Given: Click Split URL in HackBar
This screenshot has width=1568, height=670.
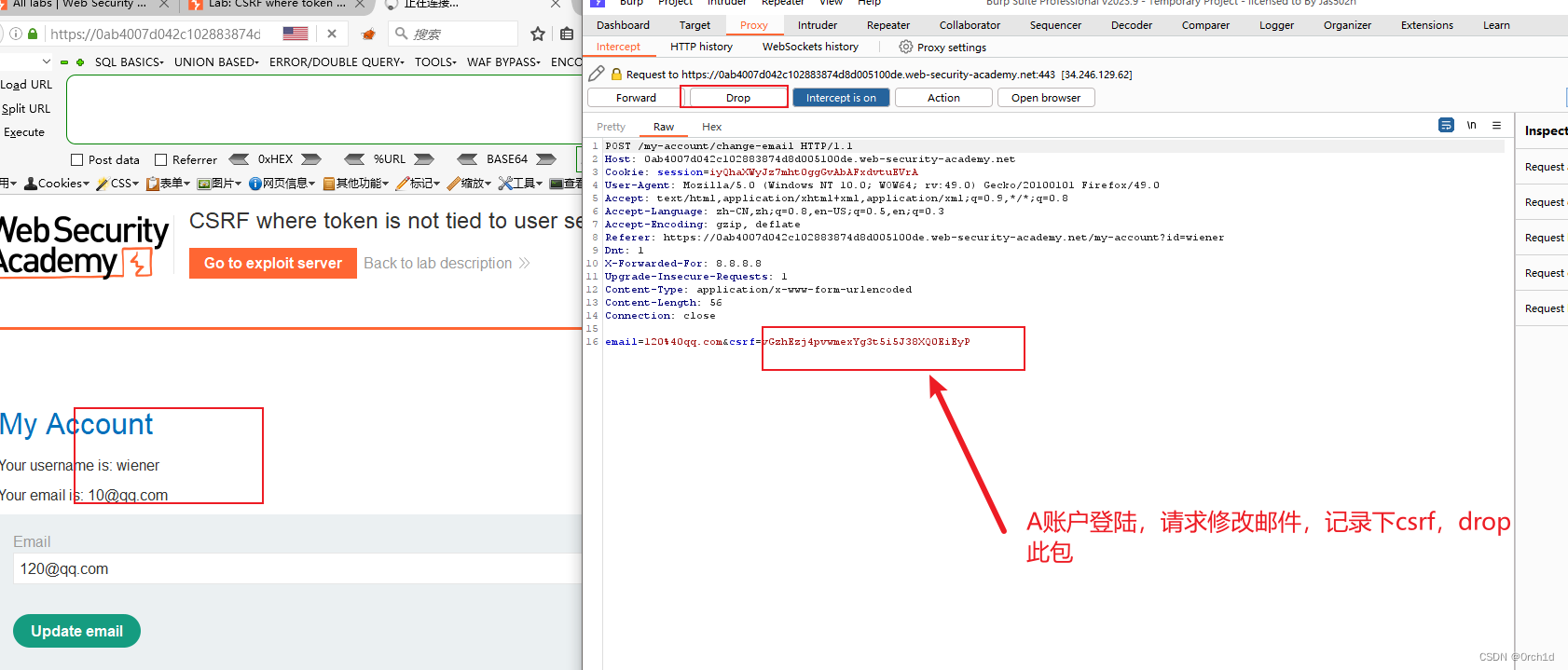Looking at the screenshot, I should coord(26,109).
